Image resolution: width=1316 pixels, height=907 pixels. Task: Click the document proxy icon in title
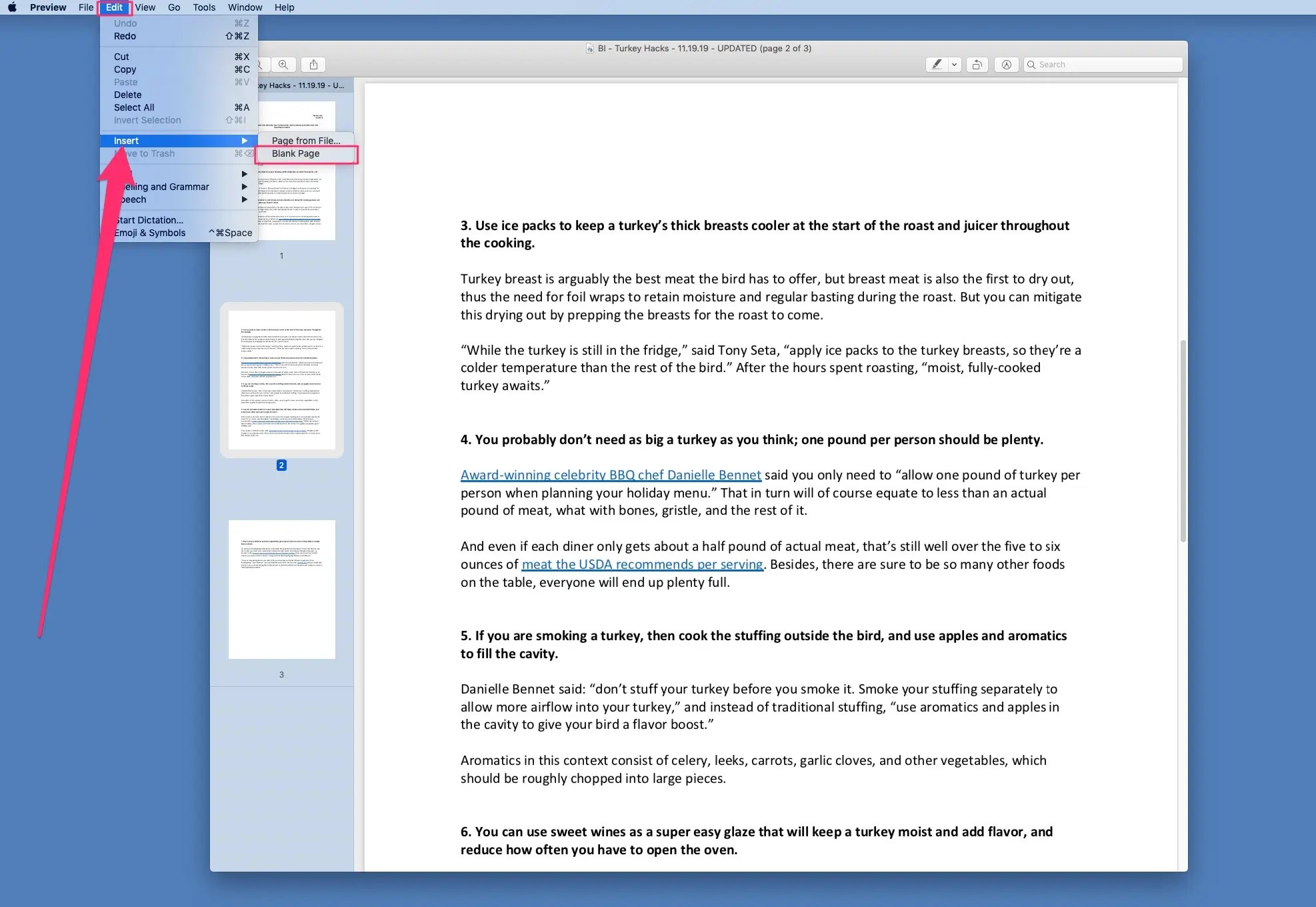[589, 49]
